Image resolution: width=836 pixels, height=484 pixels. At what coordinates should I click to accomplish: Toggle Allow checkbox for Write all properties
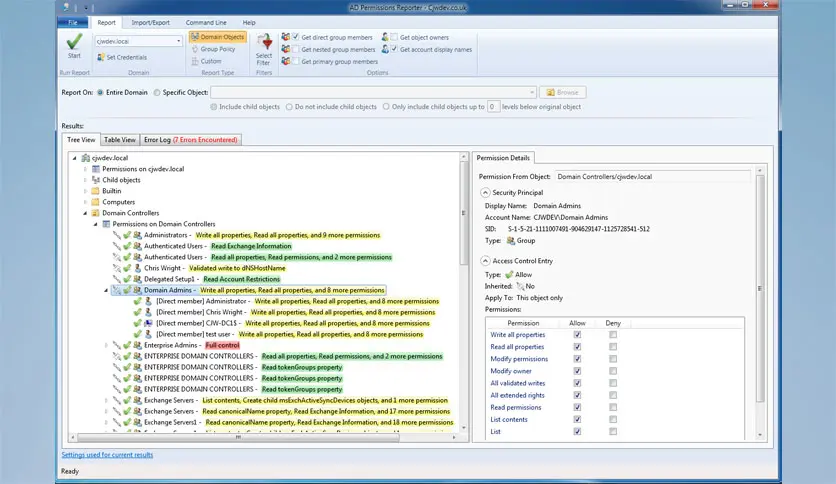click(x=577, y=335)
